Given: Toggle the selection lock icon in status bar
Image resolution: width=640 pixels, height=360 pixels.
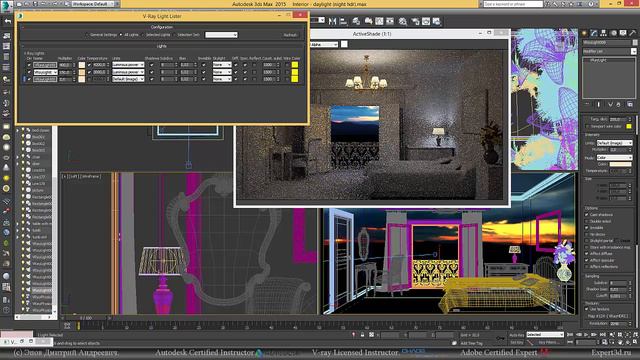Looking at the screenshot, I should 362,335.
